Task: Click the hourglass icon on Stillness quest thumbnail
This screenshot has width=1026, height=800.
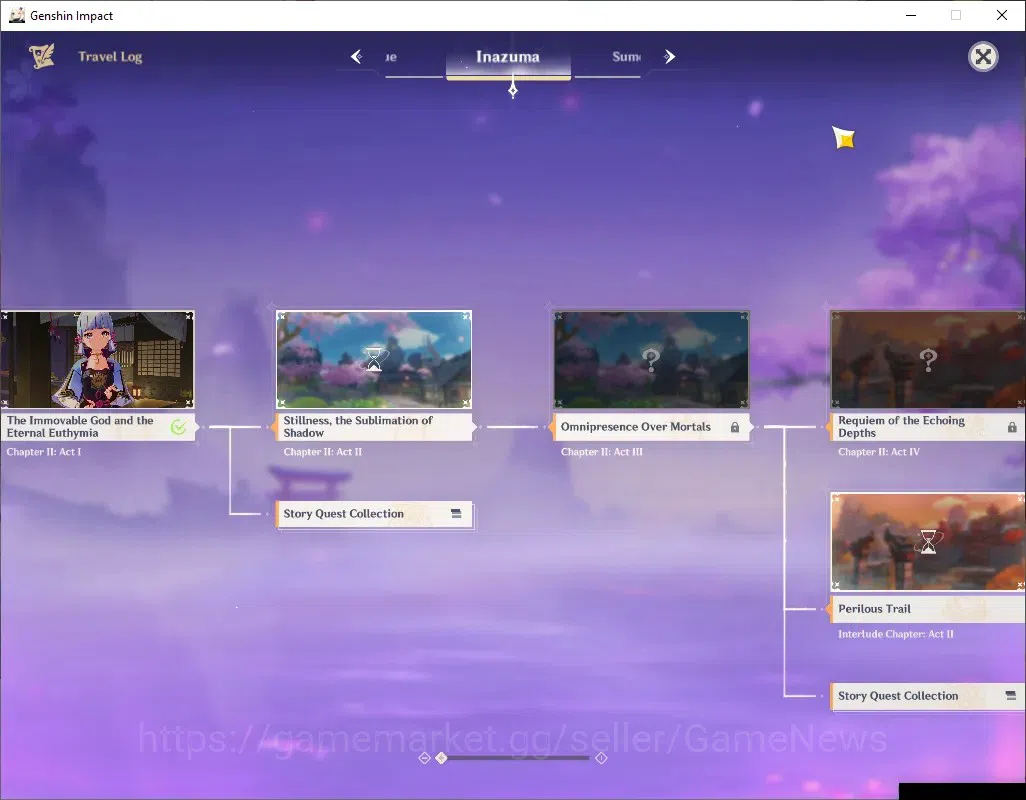Action: (x=374, y=359)
